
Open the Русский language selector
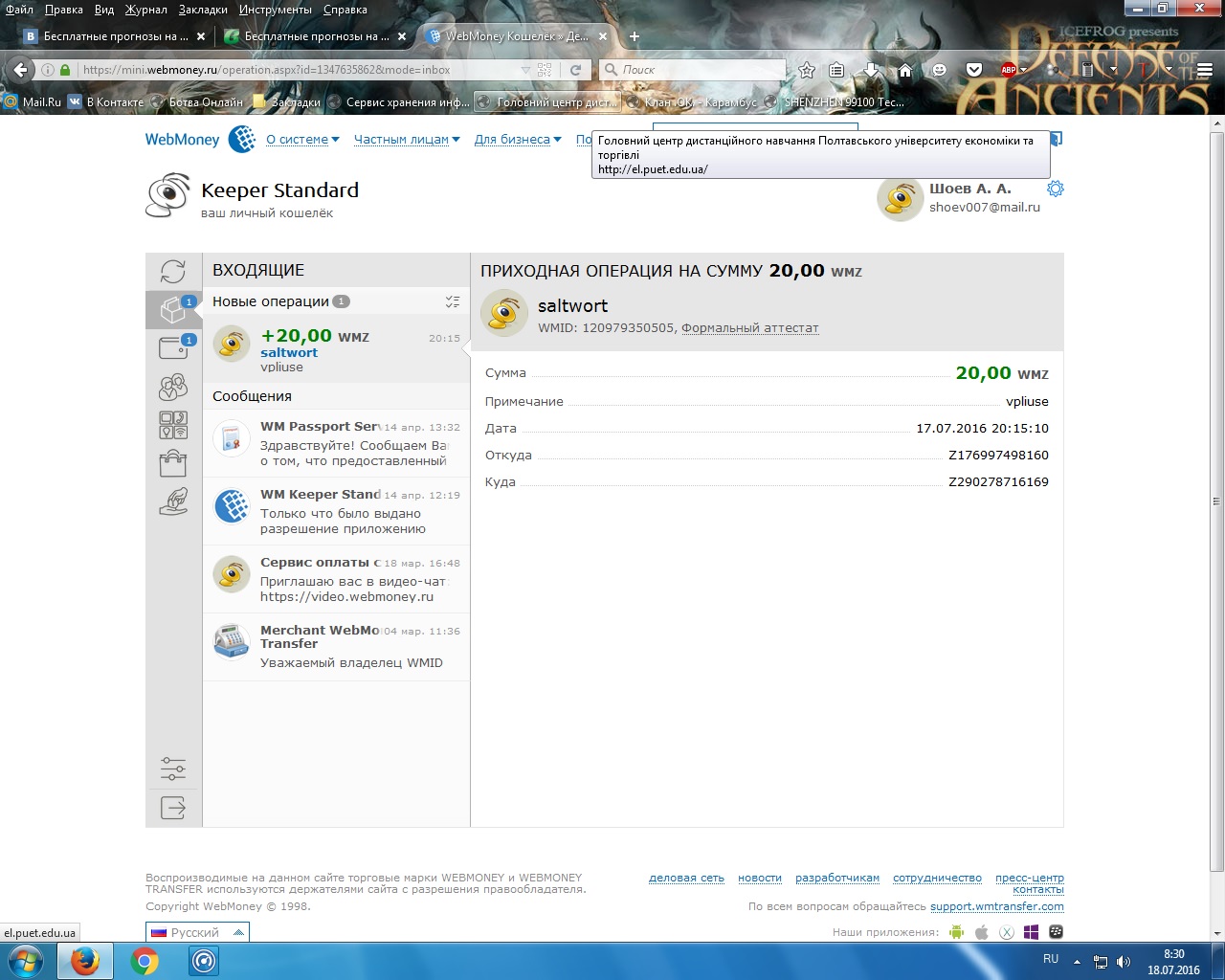198,932
